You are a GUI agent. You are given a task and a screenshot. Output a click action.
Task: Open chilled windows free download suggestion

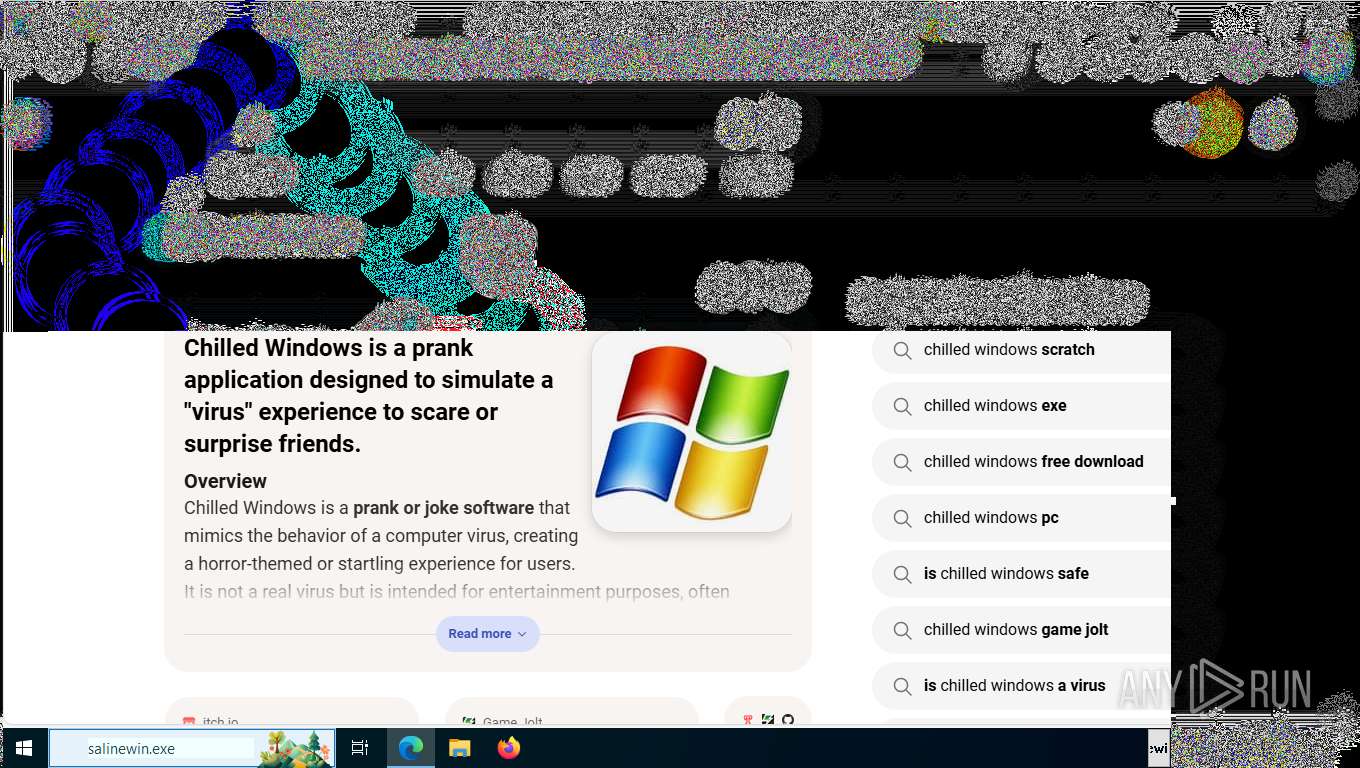click(1021, 462)
